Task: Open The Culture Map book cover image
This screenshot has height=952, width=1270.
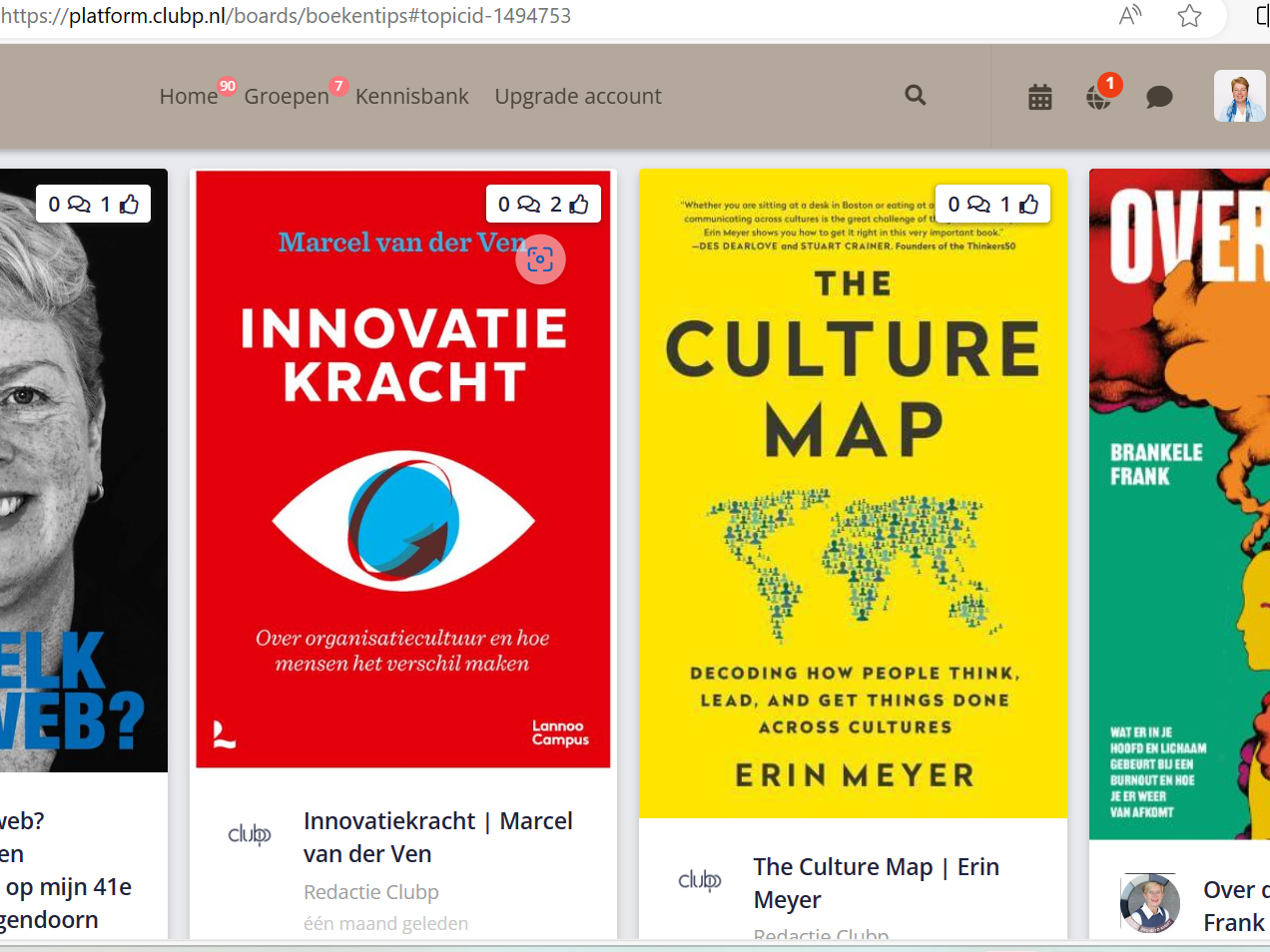Action: pyautogui.click(x=853, y=494)
